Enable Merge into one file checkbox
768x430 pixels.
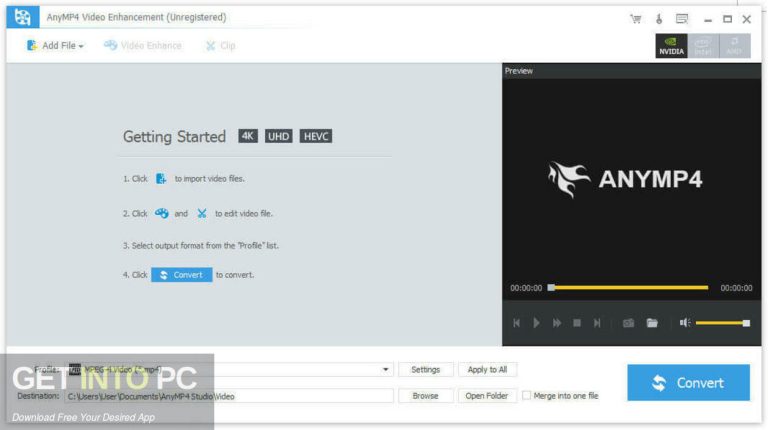[x=527, y=395]
